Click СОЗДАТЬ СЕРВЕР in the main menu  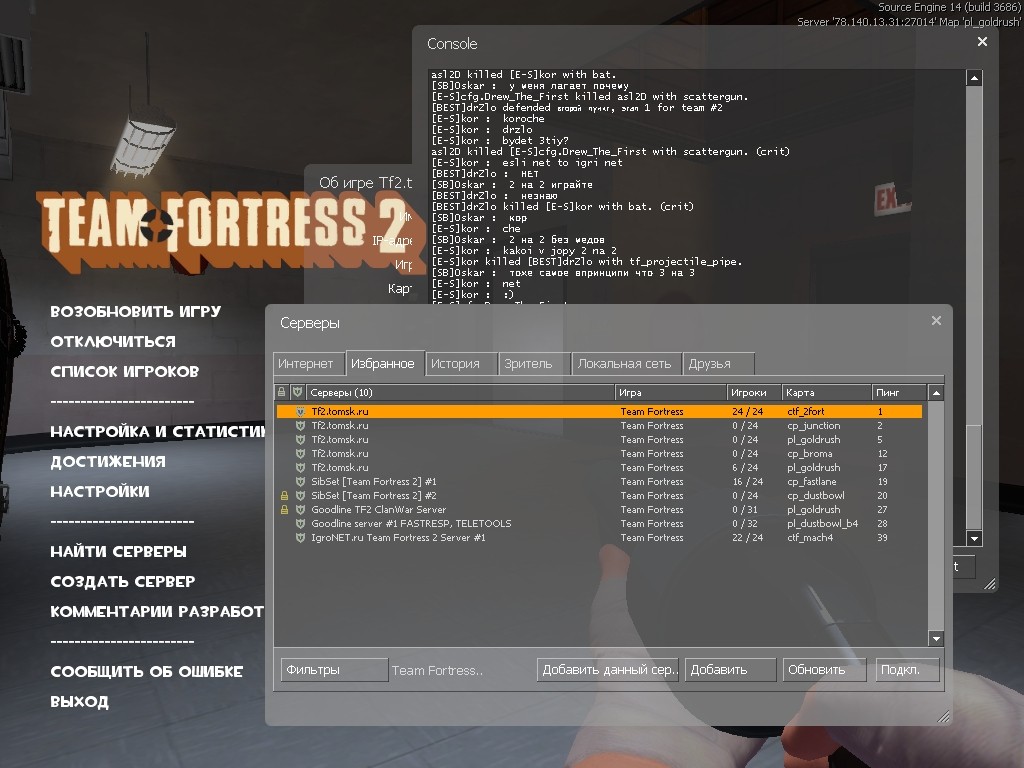[123, 582]
